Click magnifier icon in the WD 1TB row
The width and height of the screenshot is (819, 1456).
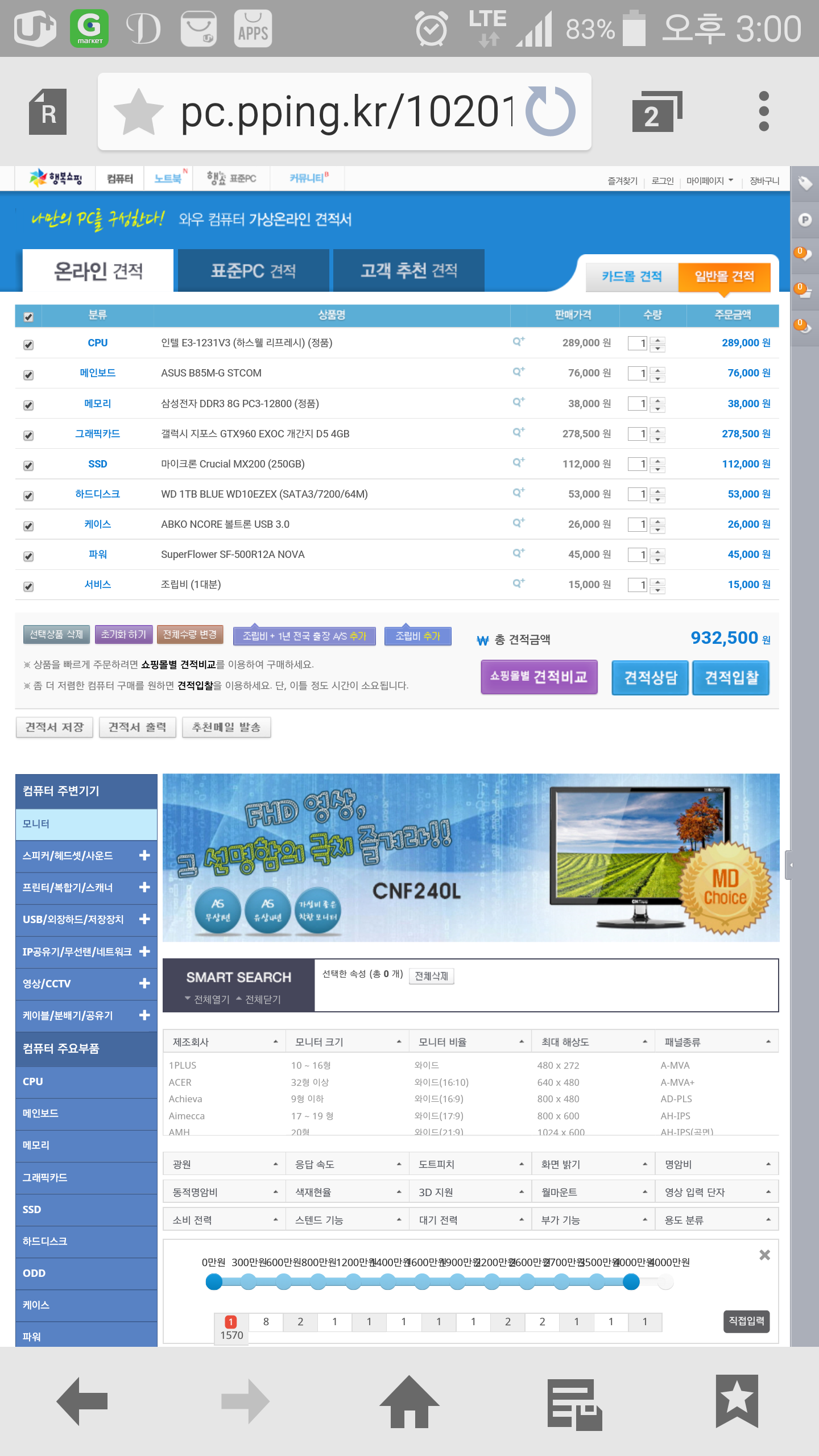coord(518,493)
